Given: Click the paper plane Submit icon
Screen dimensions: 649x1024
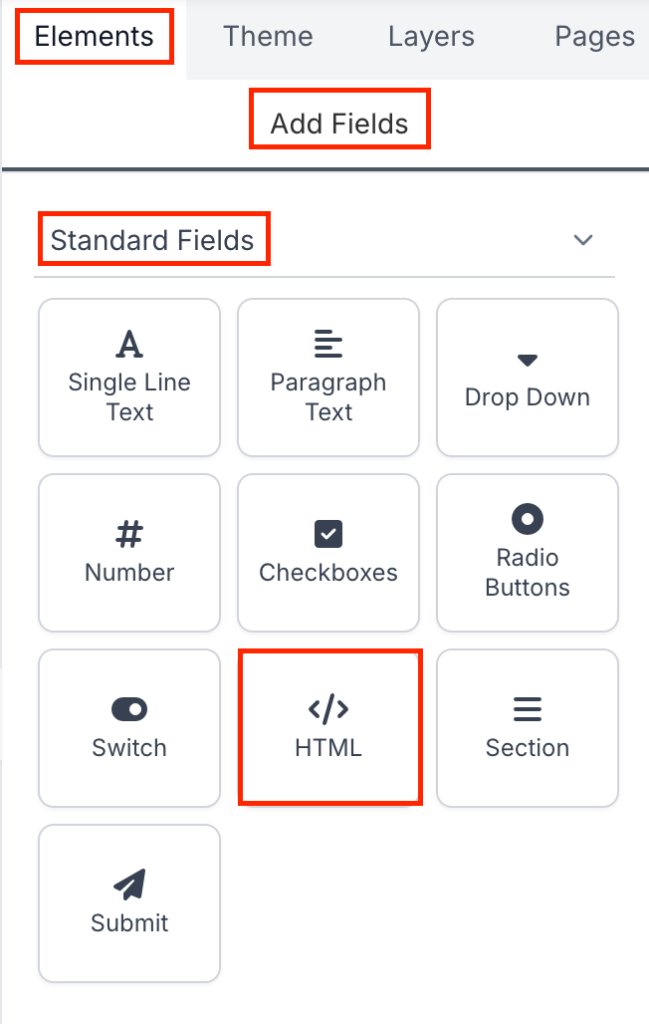Looking at the screenshot, I should pyautogui.click(x=129, y=884).
